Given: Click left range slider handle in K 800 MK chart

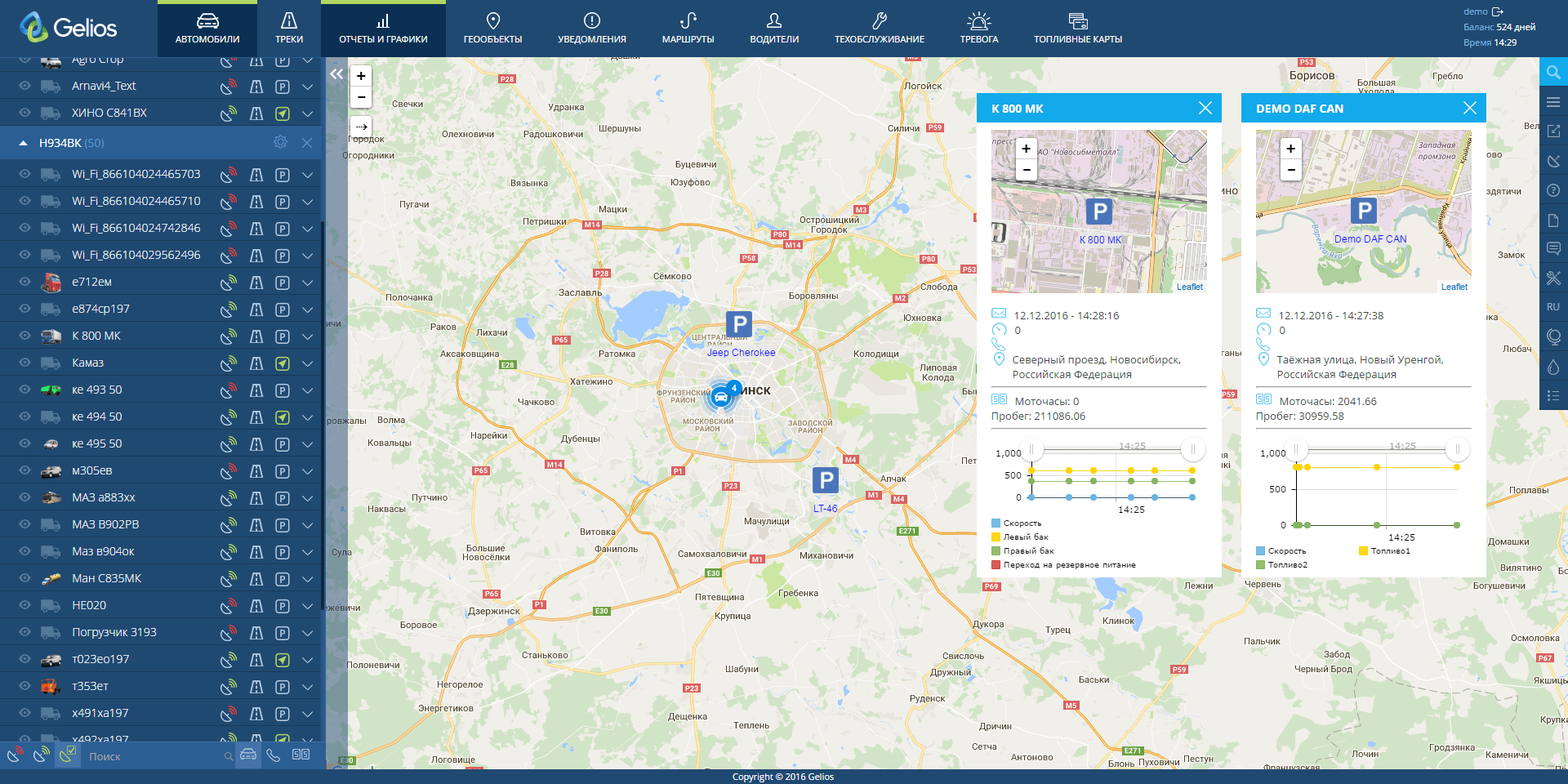Looking at the screenshot, I should (1031, 448).
